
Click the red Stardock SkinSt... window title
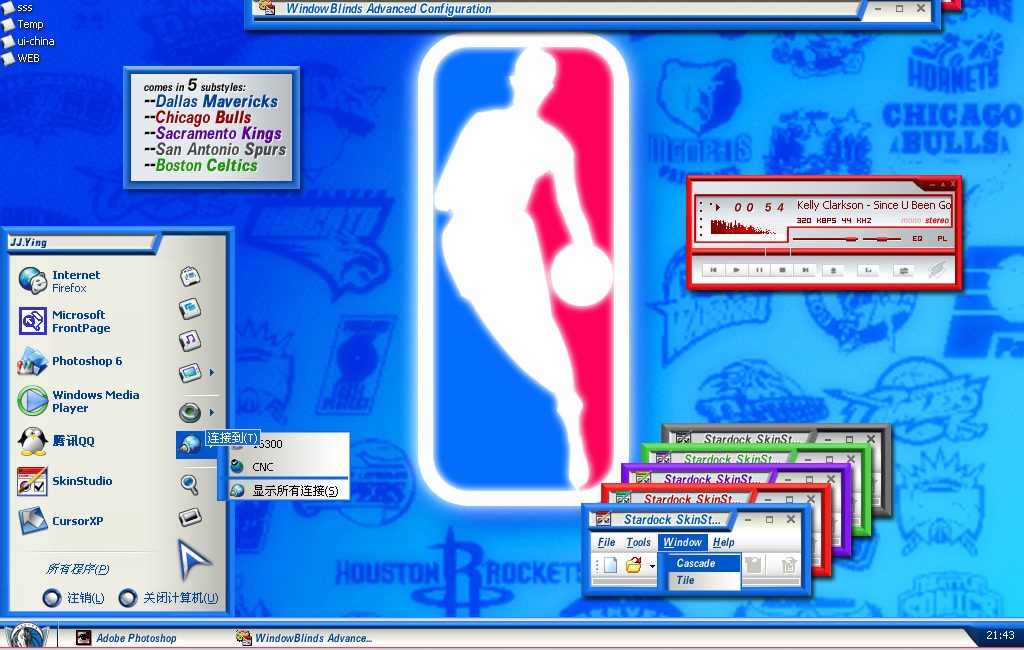691,499
